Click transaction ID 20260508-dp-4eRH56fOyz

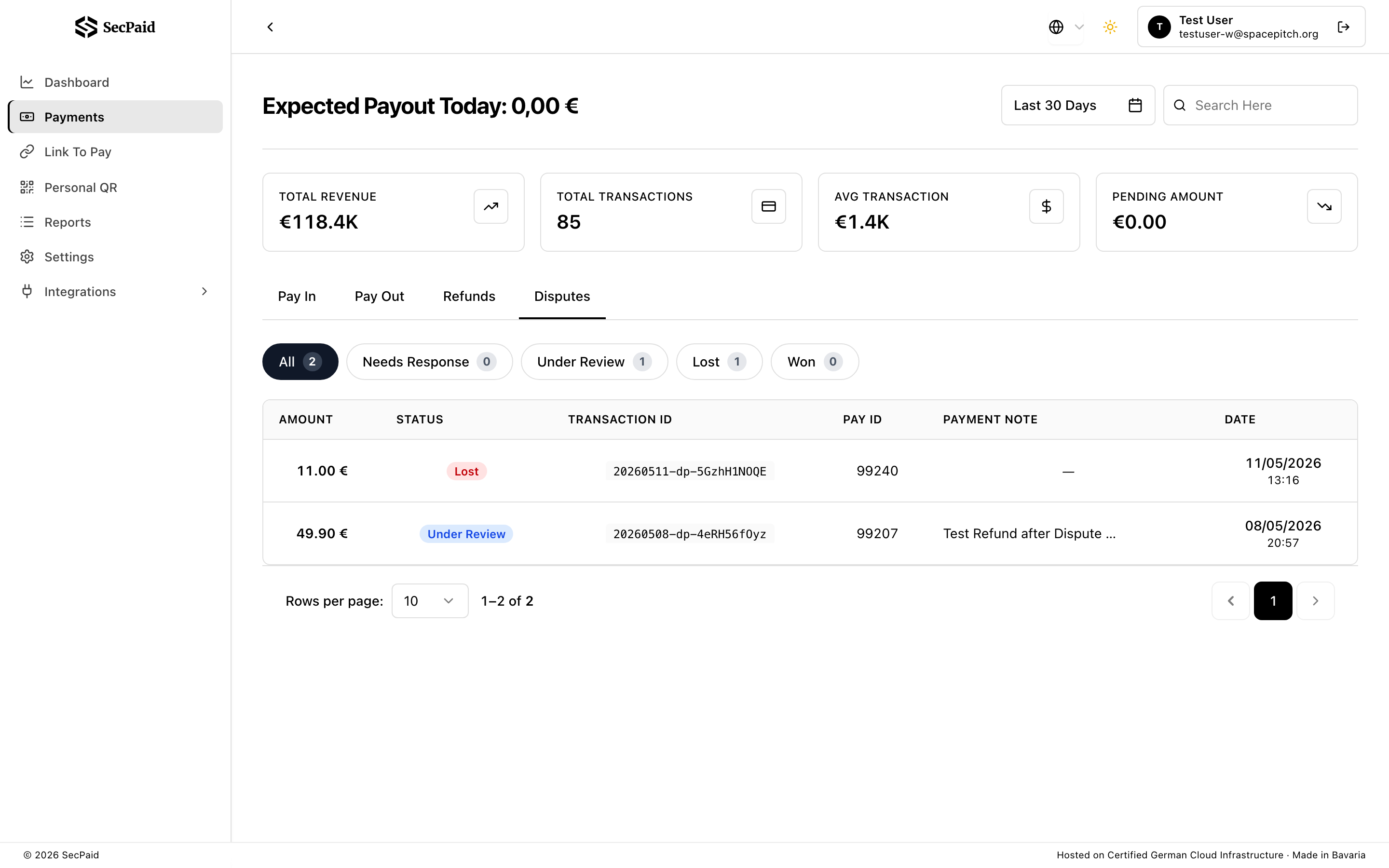click(x=690, y=534)
